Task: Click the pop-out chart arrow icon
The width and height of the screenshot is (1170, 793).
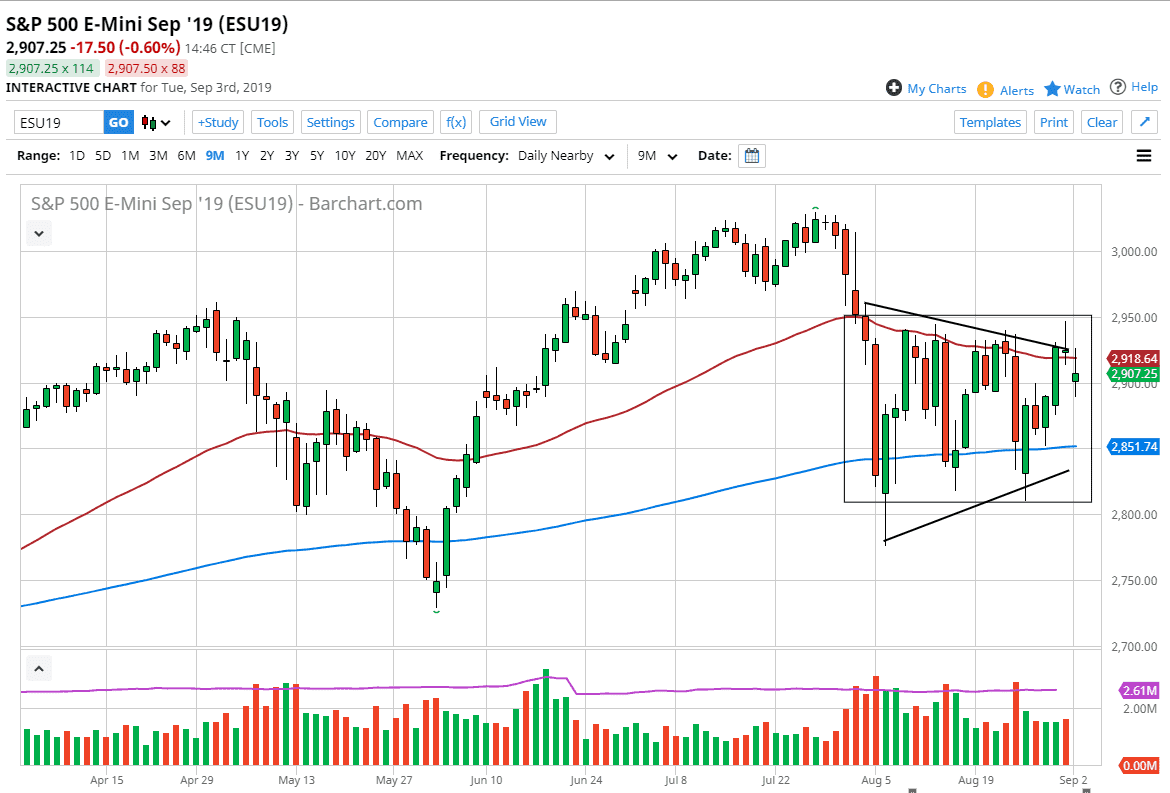Action: 1144,122
